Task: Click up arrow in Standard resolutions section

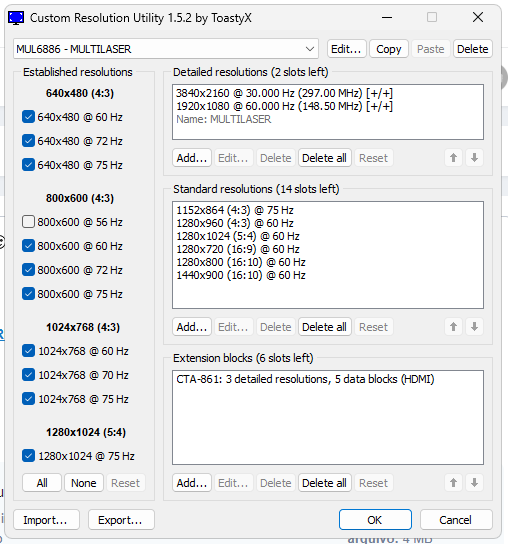Action: [x=453, y=327]
